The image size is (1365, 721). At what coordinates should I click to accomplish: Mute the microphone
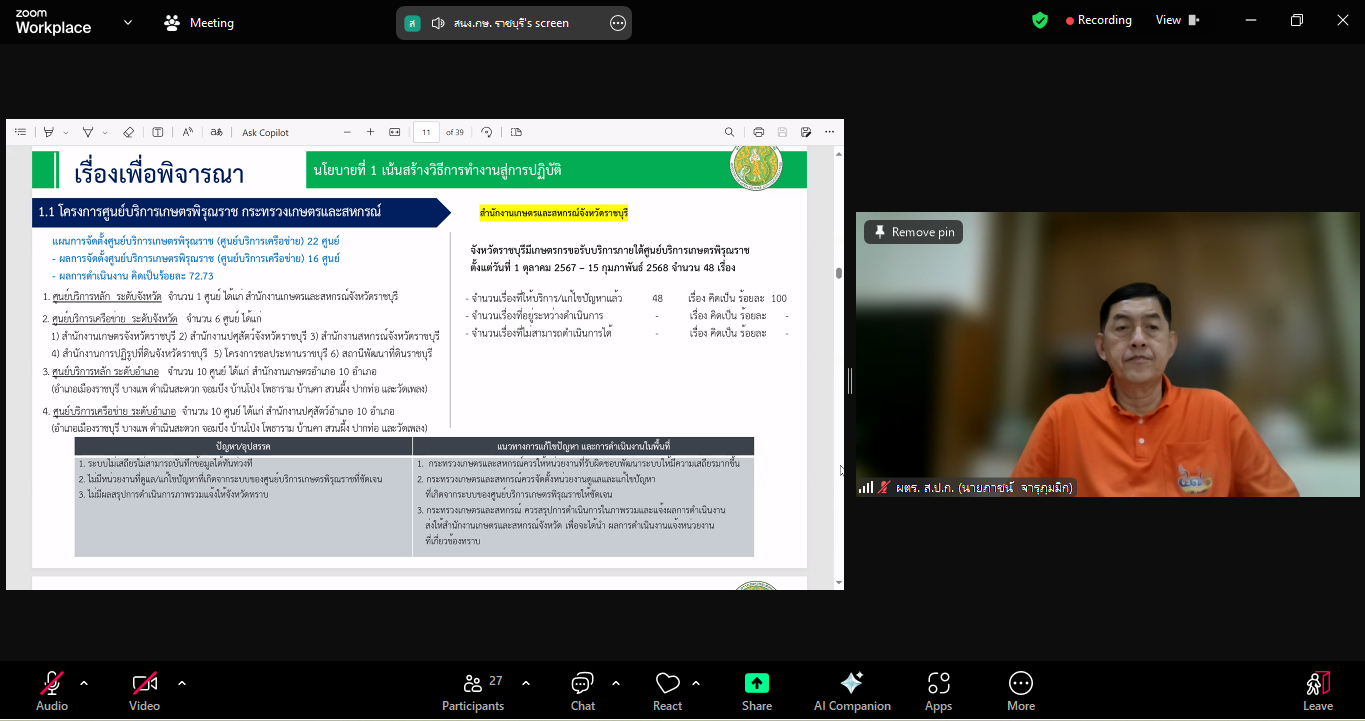point(50,690)
